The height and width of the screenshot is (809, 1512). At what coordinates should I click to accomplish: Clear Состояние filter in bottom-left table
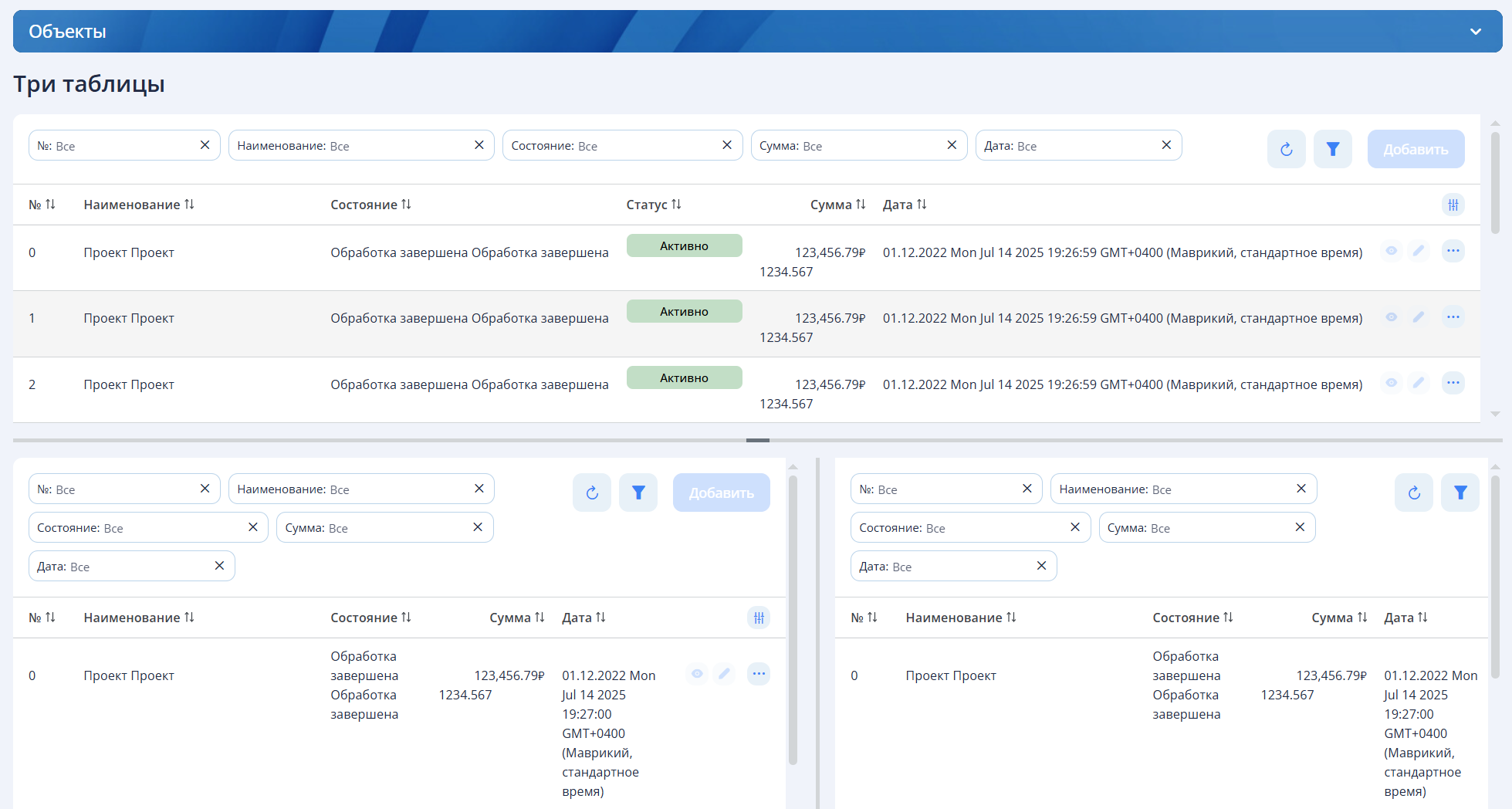252,527
